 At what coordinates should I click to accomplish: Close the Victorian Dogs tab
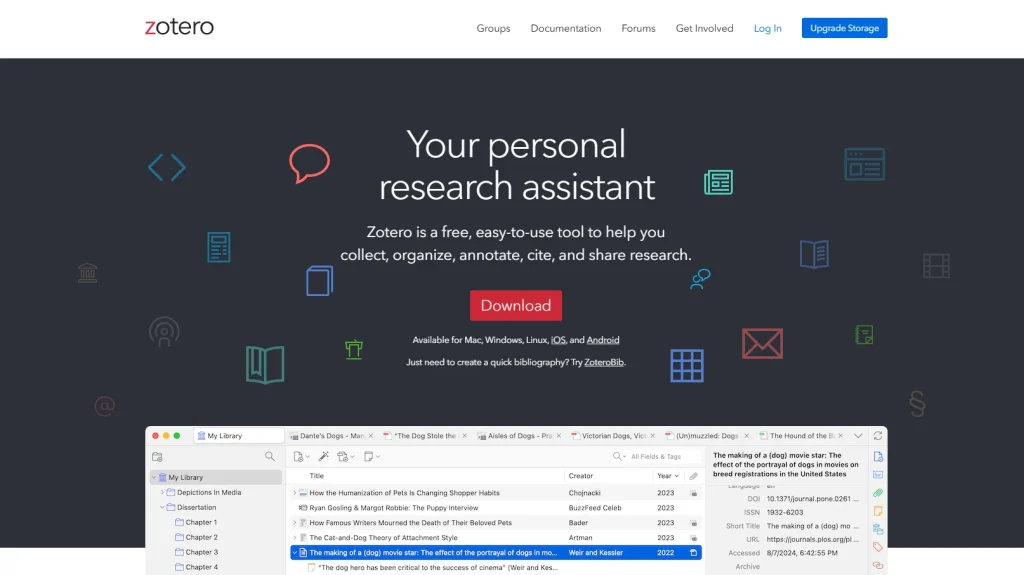coord(653,436)
